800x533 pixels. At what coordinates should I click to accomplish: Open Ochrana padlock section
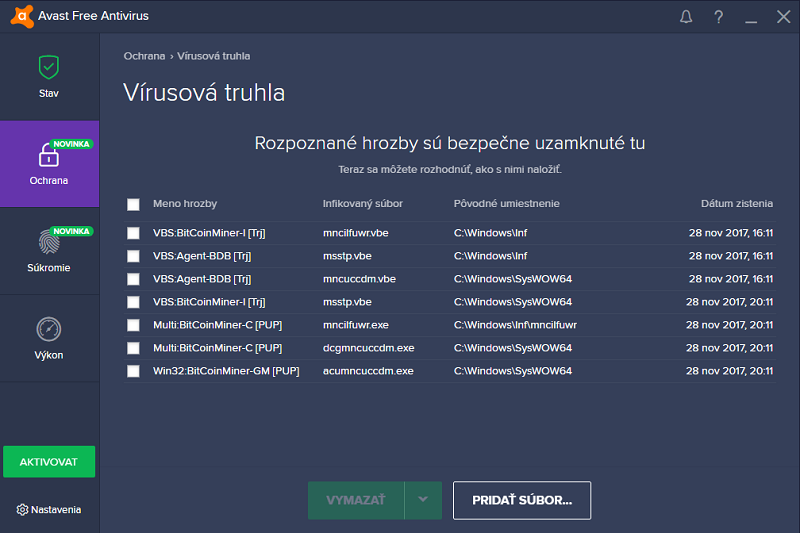tap(49, 164)
